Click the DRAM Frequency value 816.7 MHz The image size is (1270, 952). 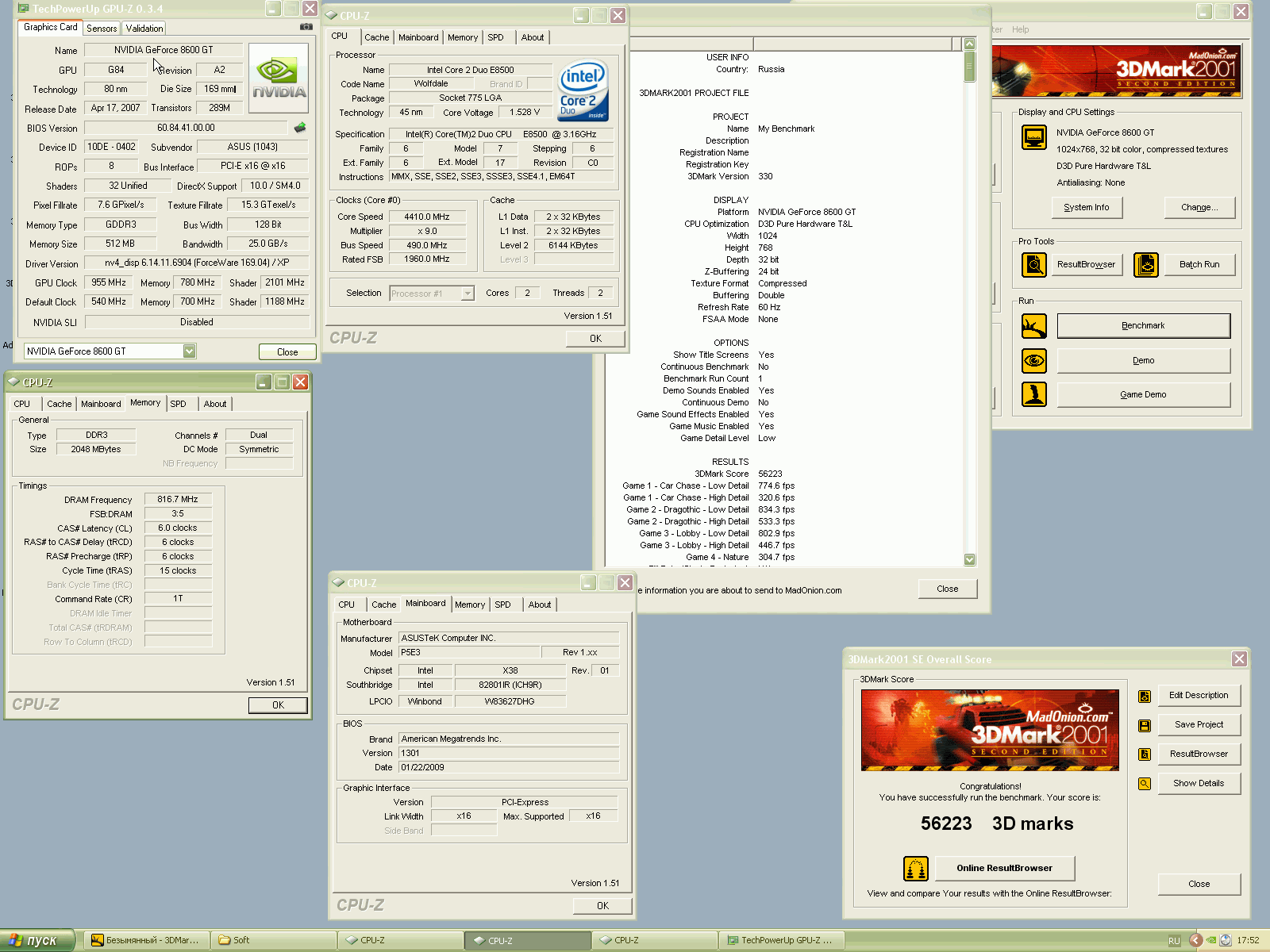(x=178, y=500)
